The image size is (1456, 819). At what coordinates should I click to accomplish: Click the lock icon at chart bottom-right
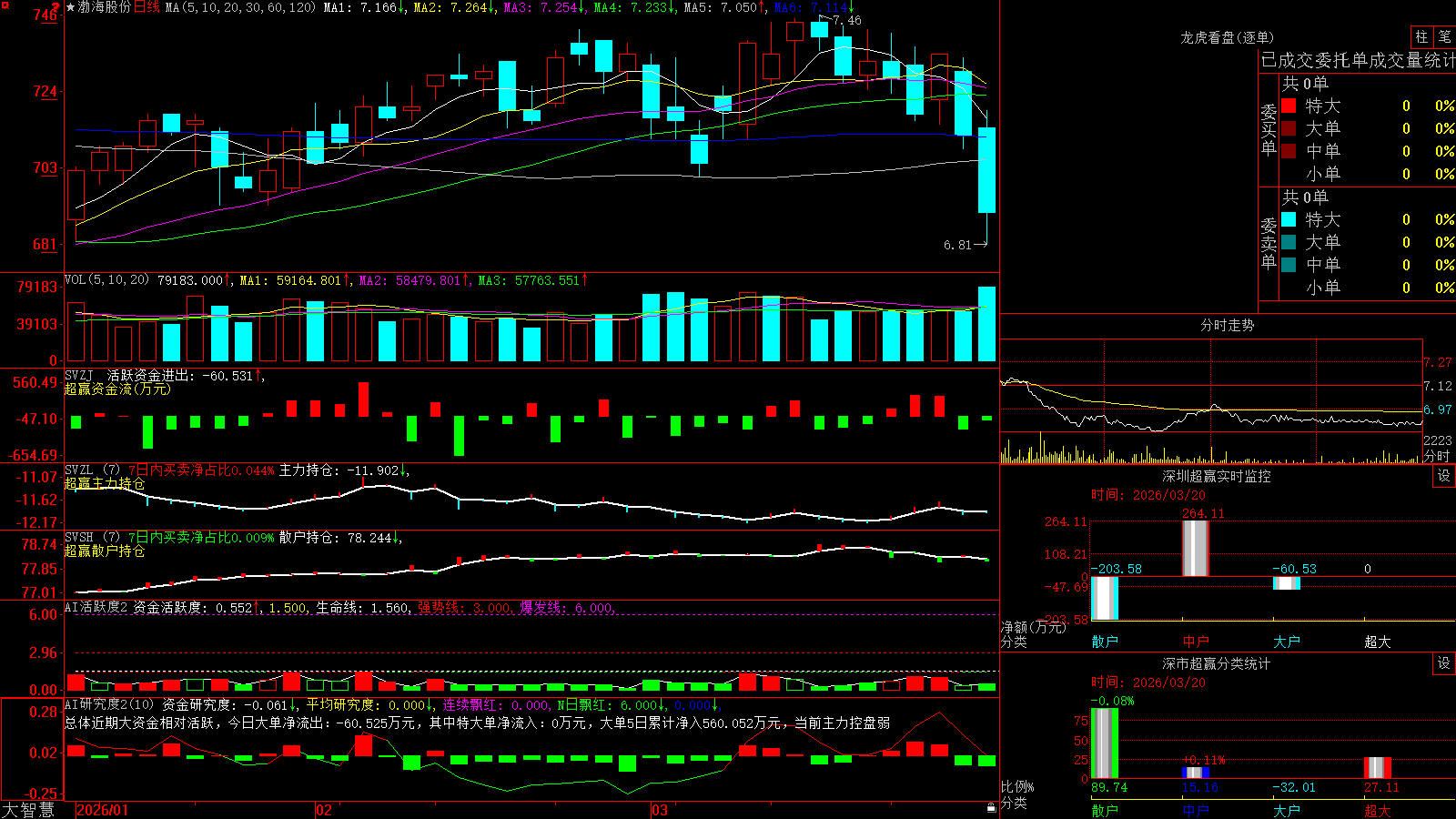(991, 807)
